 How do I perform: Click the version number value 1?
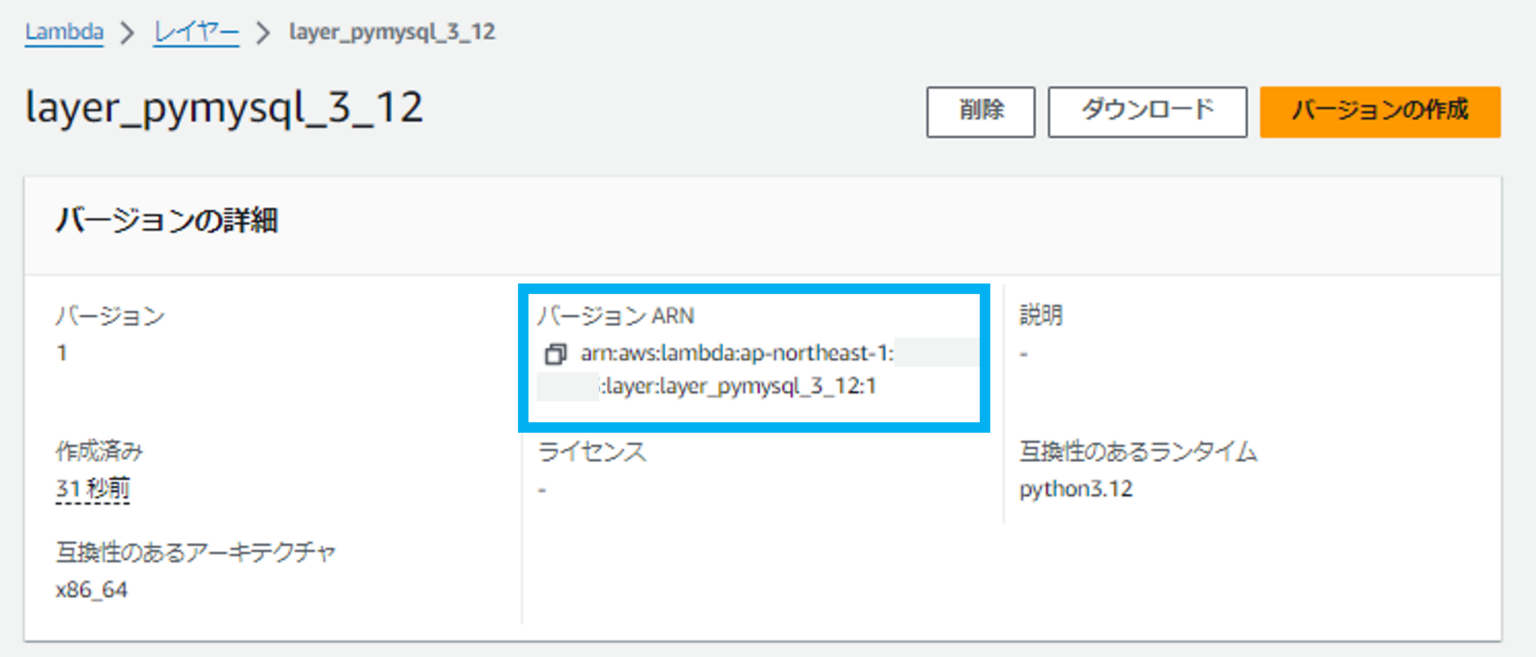tap(62, 354)
